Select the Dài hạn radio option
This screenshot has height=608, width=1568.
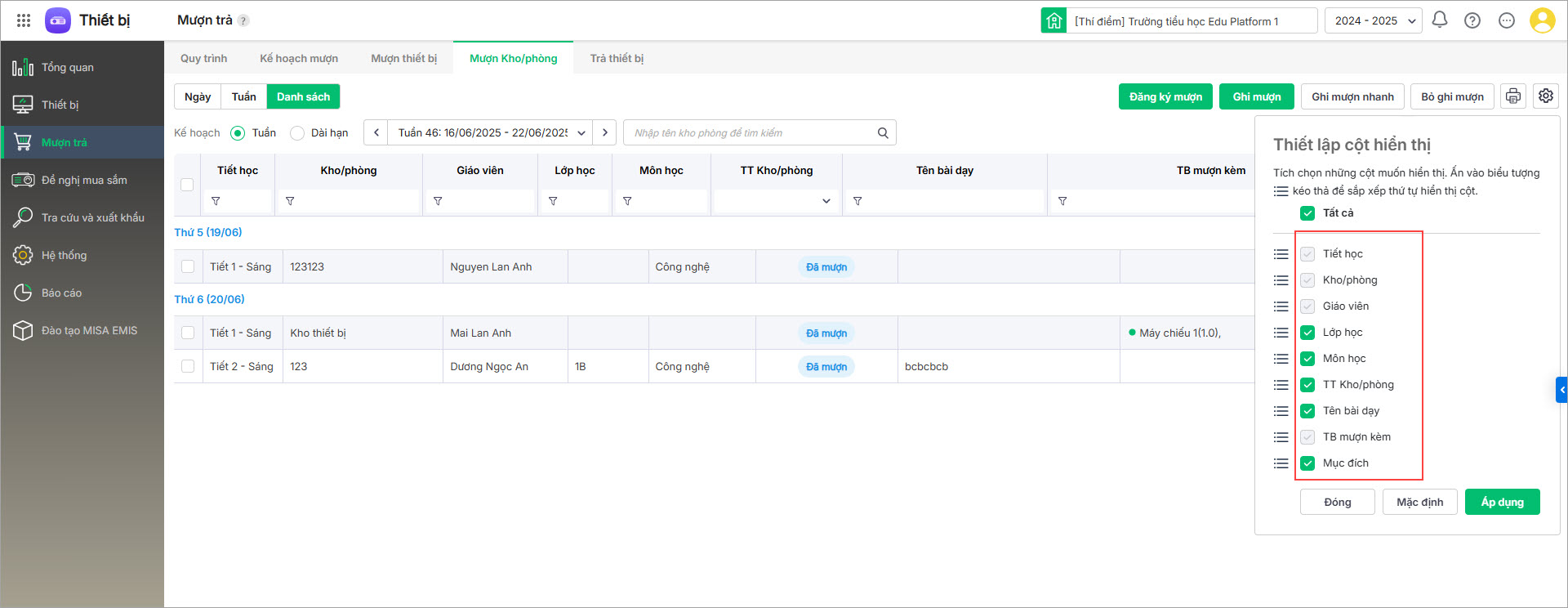[x=298, y=133]
